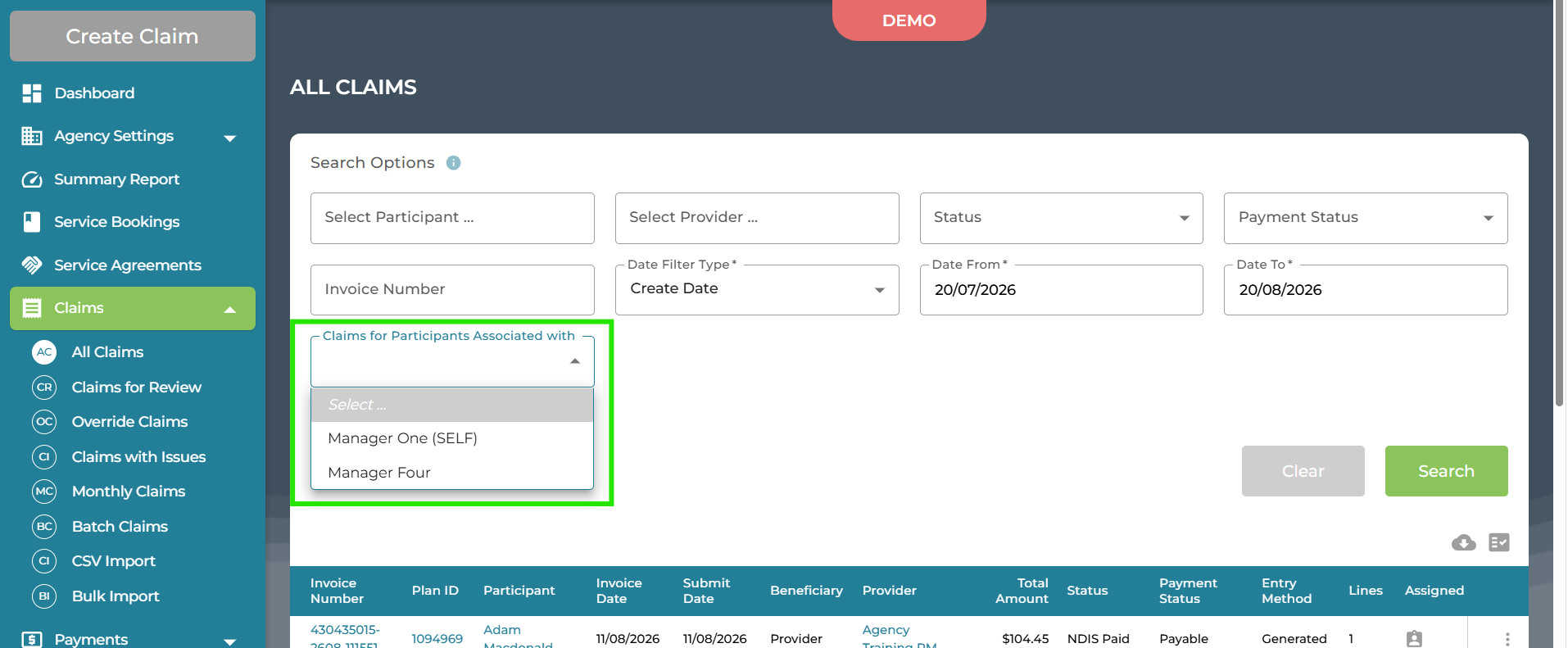Focus the Invoice Number field

pos(452,290)
